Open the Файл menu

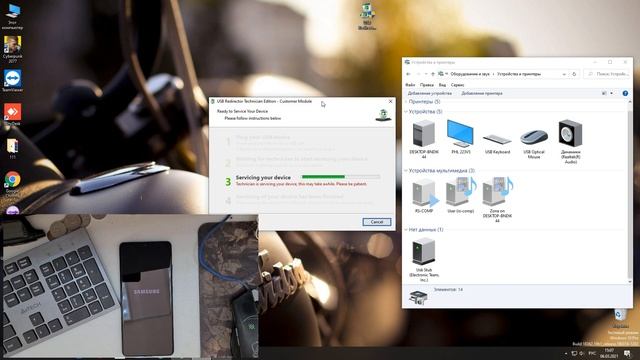click(x=410, y=85)
